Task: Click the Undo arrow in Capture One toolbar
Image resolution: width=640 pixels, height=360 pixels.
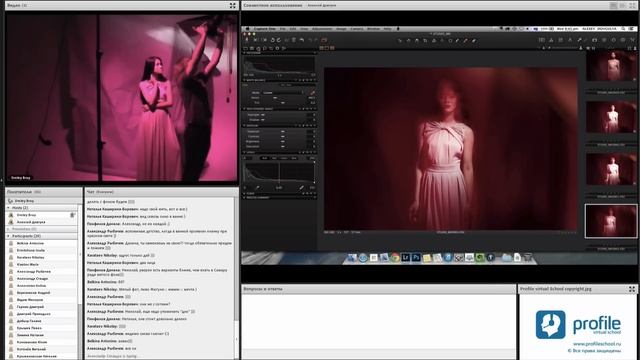Action: pos(302,40)
